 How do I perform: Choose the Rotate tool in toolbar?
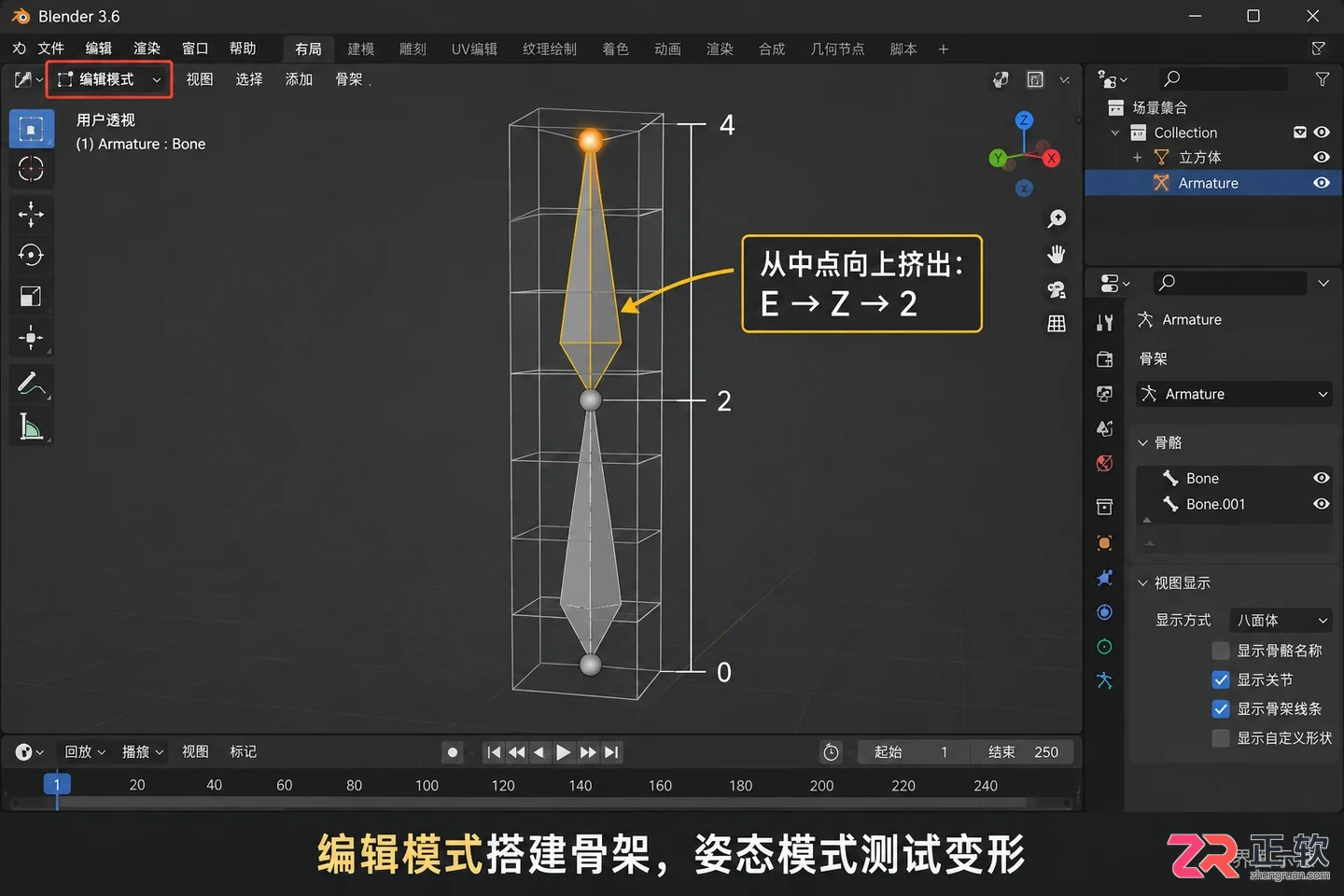[31, 255]
